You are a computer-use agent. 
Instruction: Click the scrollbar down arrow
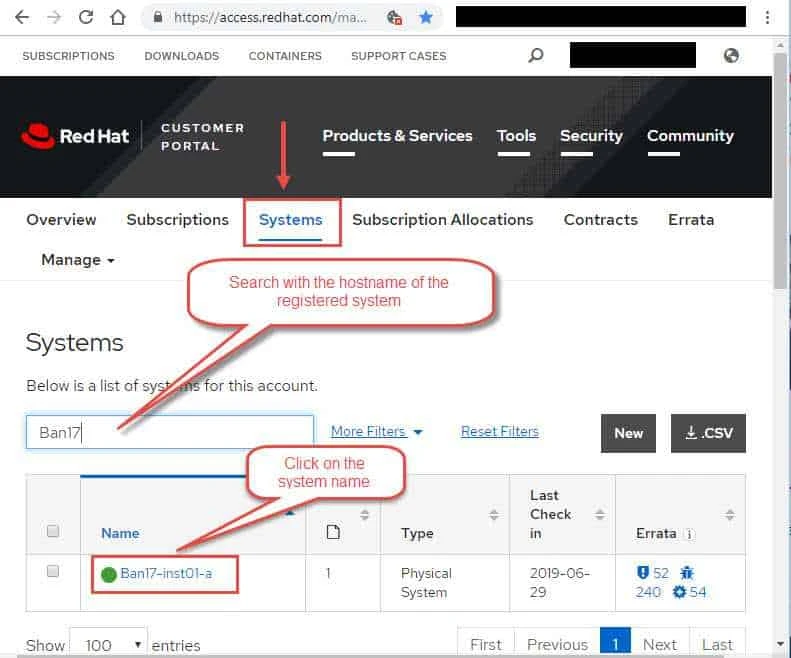tap(781, 644)
